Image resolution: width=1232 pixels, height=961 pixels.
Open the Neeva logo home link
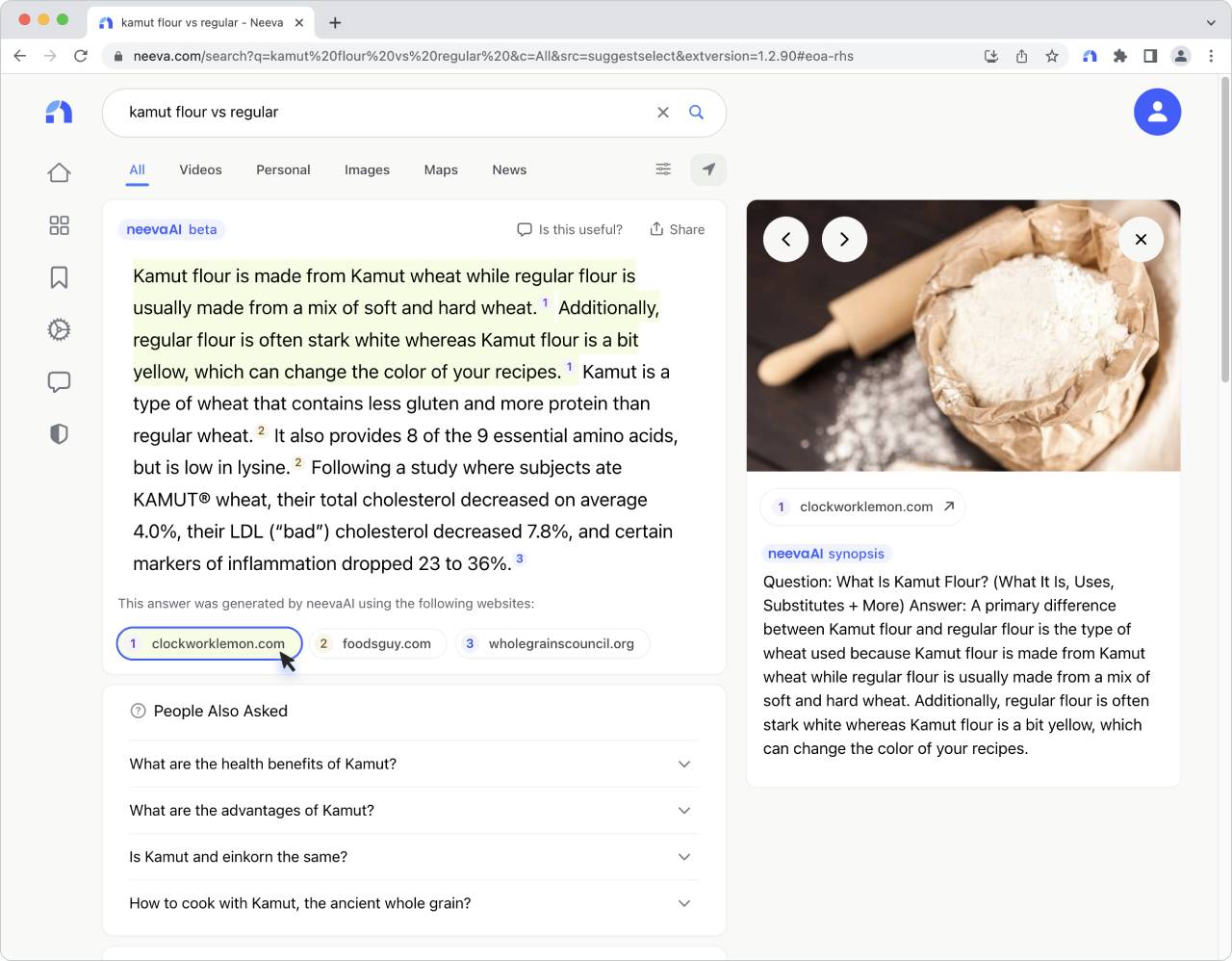coord(59,112)
